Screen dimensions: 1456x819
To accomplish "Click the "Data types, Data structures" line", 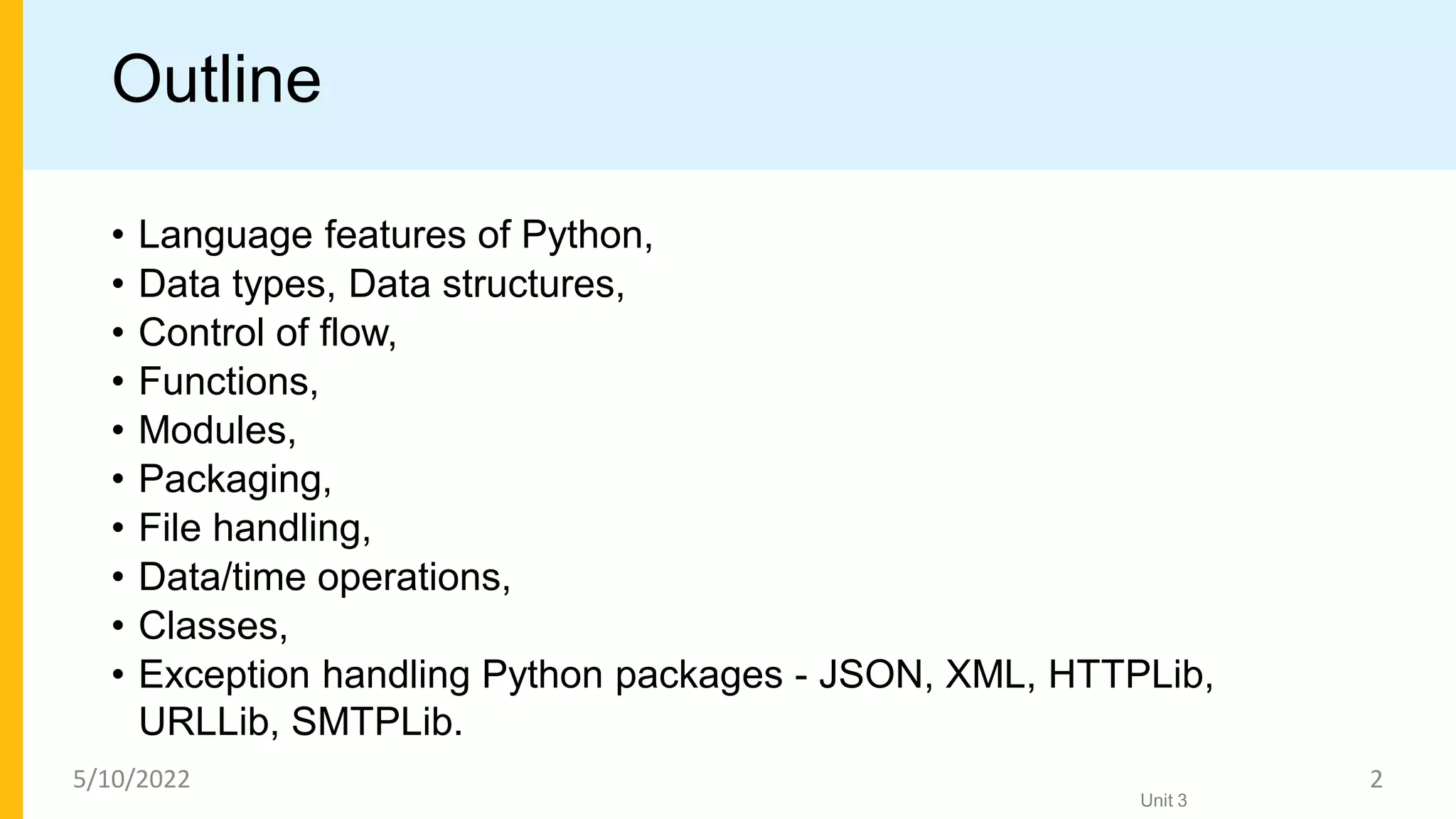I will (x=381, y=284).
